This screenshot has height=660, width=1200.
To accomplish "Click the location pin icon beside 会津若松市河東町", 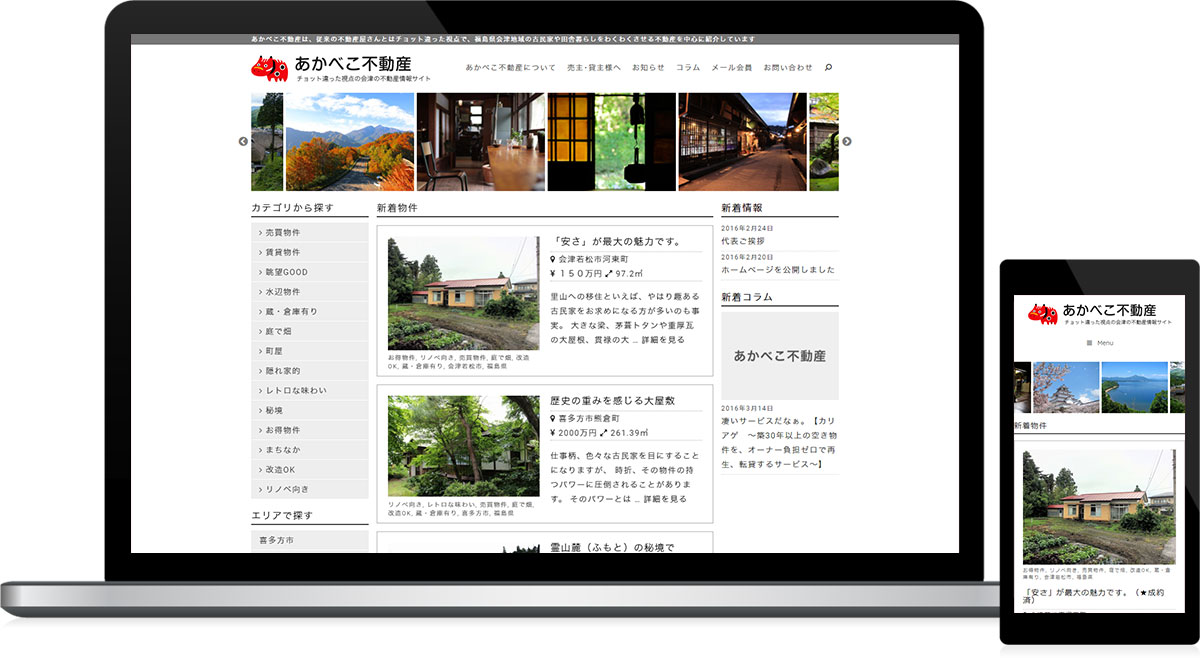I will click(553, 259).
